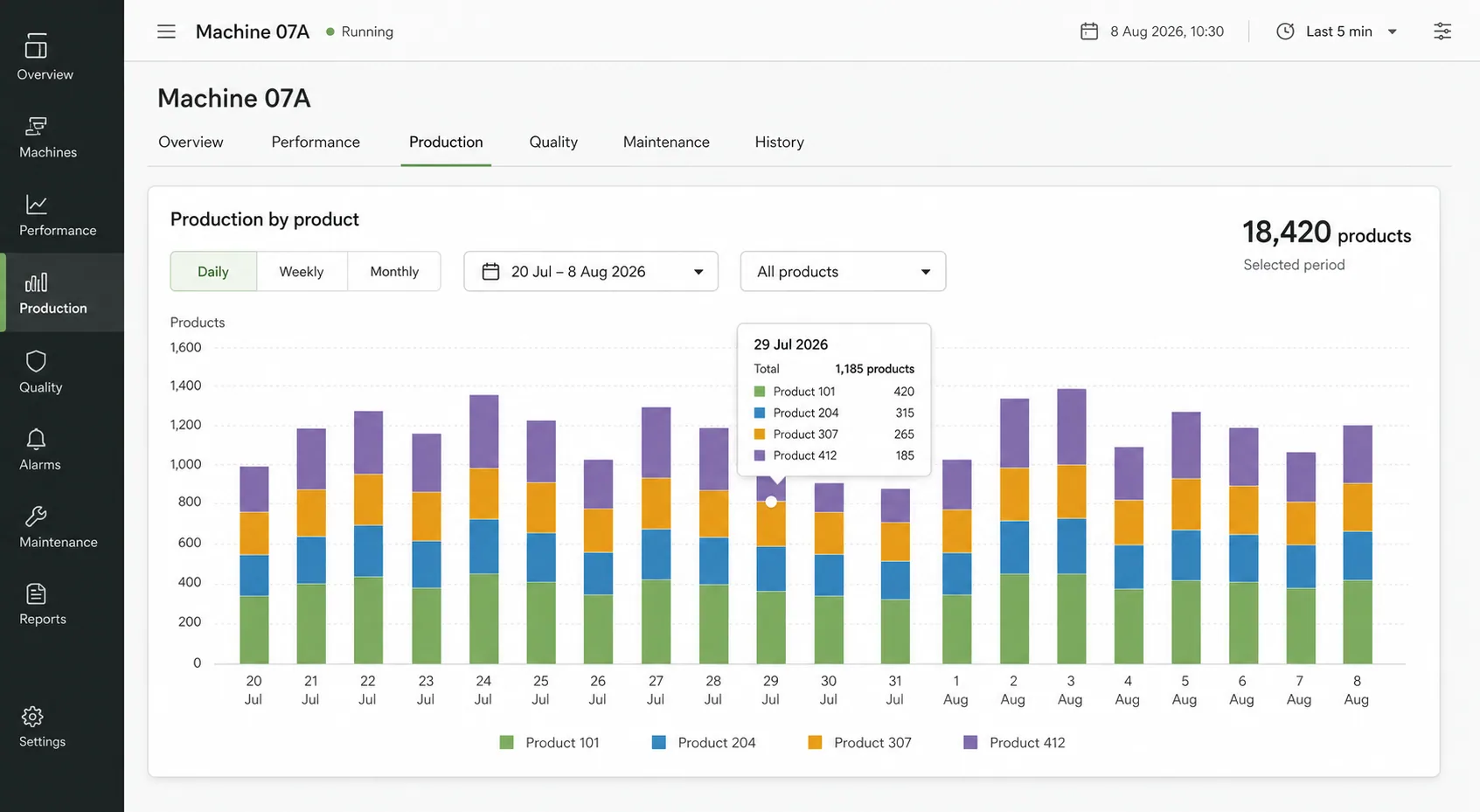Screen dimensions: 1480x812
Task: Switch to Weekly view
Action: (302, 272)
